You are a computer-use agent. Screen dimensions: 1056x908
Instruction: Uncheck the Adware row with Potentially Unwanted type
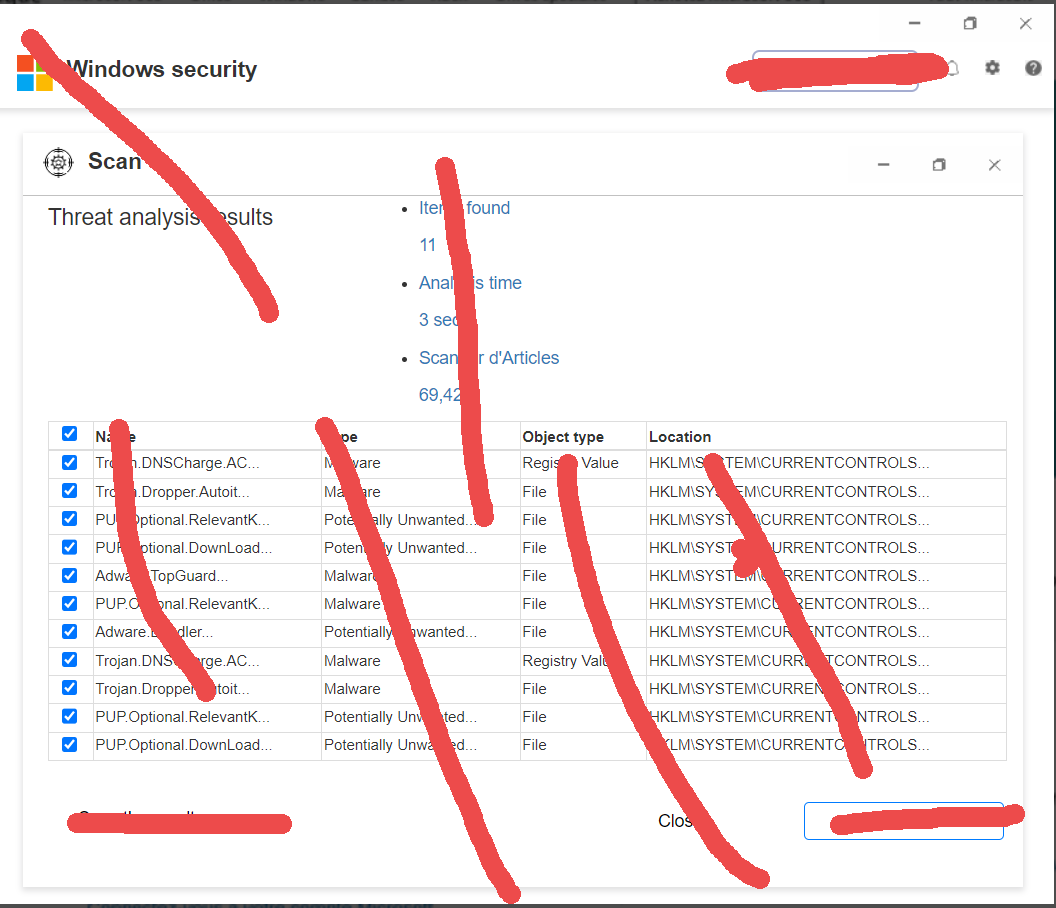tap(69, 631)
